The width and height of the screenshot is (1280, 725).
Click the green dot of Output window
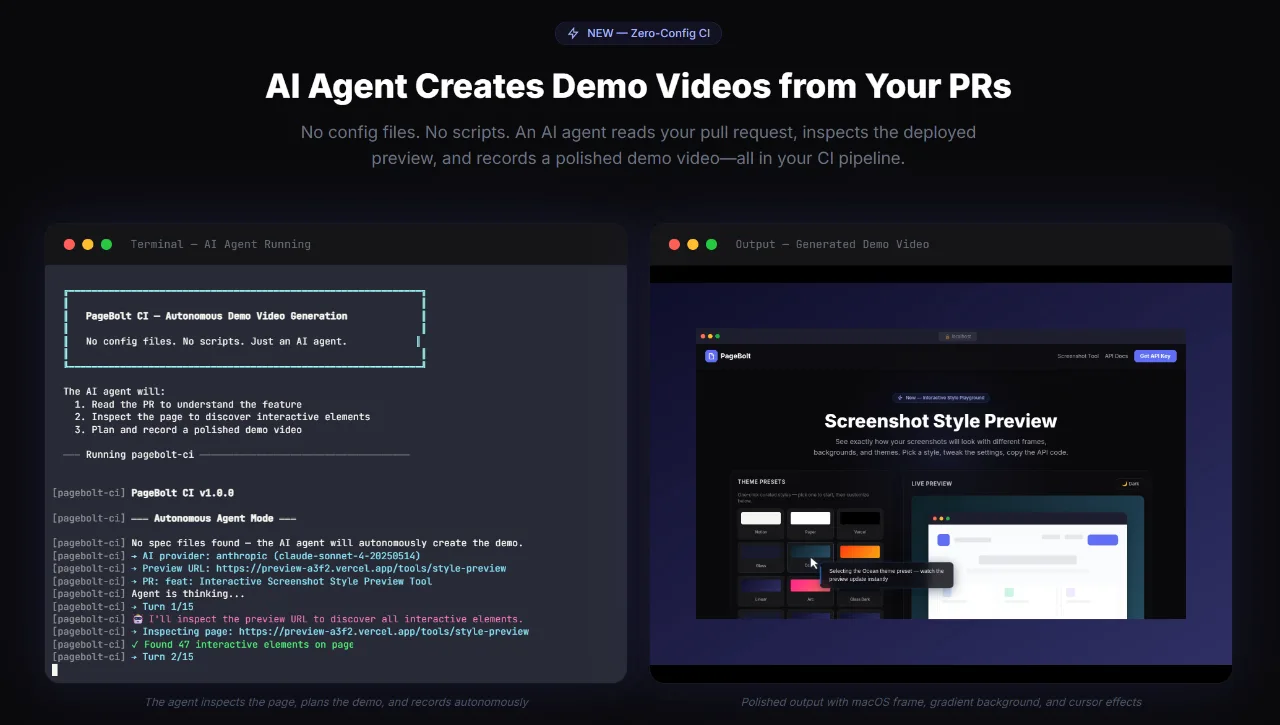pos(711,244)
